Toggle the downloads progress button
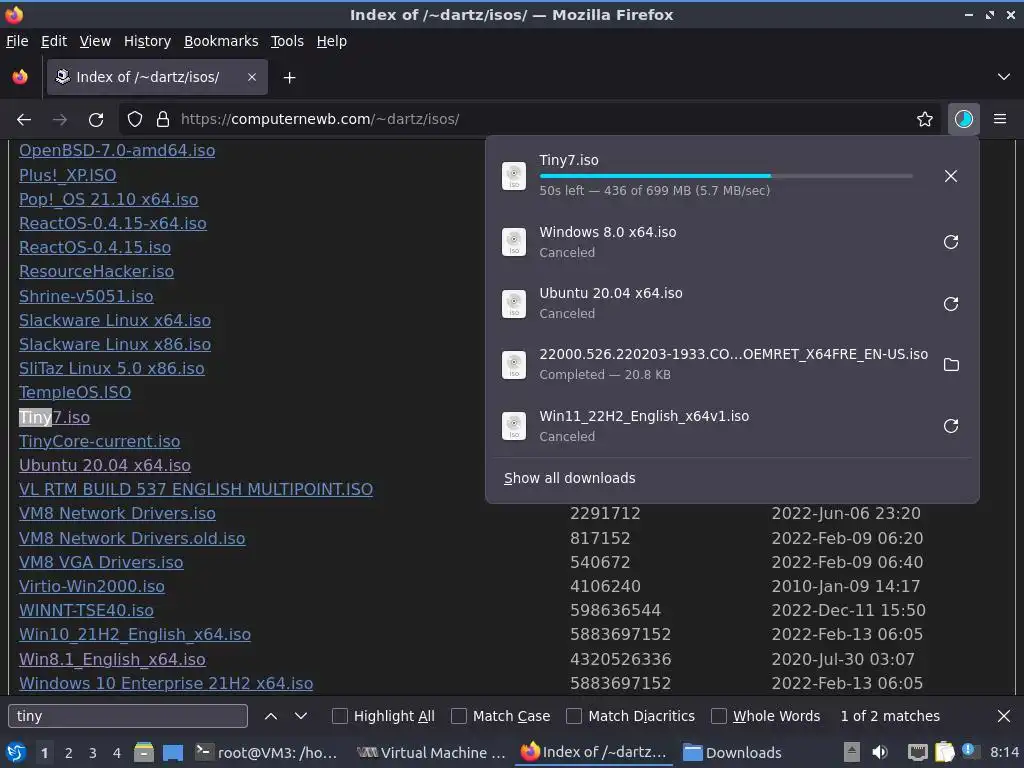The image size is (1024, 768). coord(963,119)
